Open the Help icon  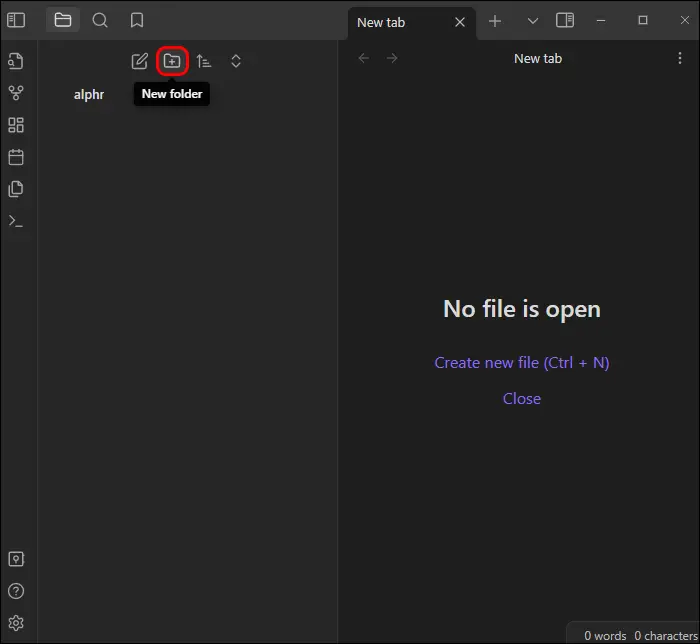16,591
